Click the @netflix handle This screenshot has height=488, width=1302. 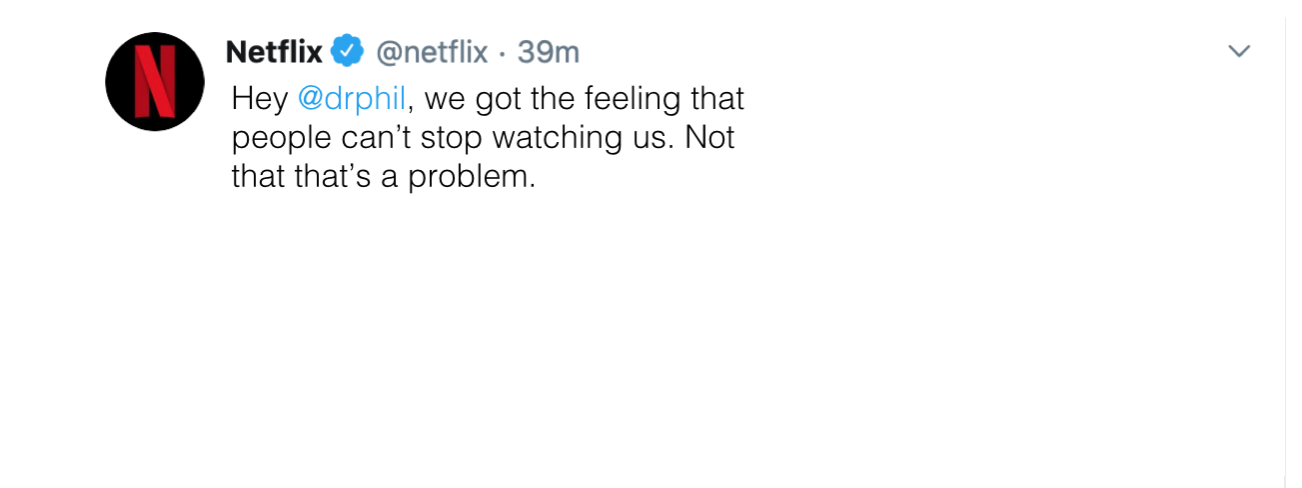(431, 51)
